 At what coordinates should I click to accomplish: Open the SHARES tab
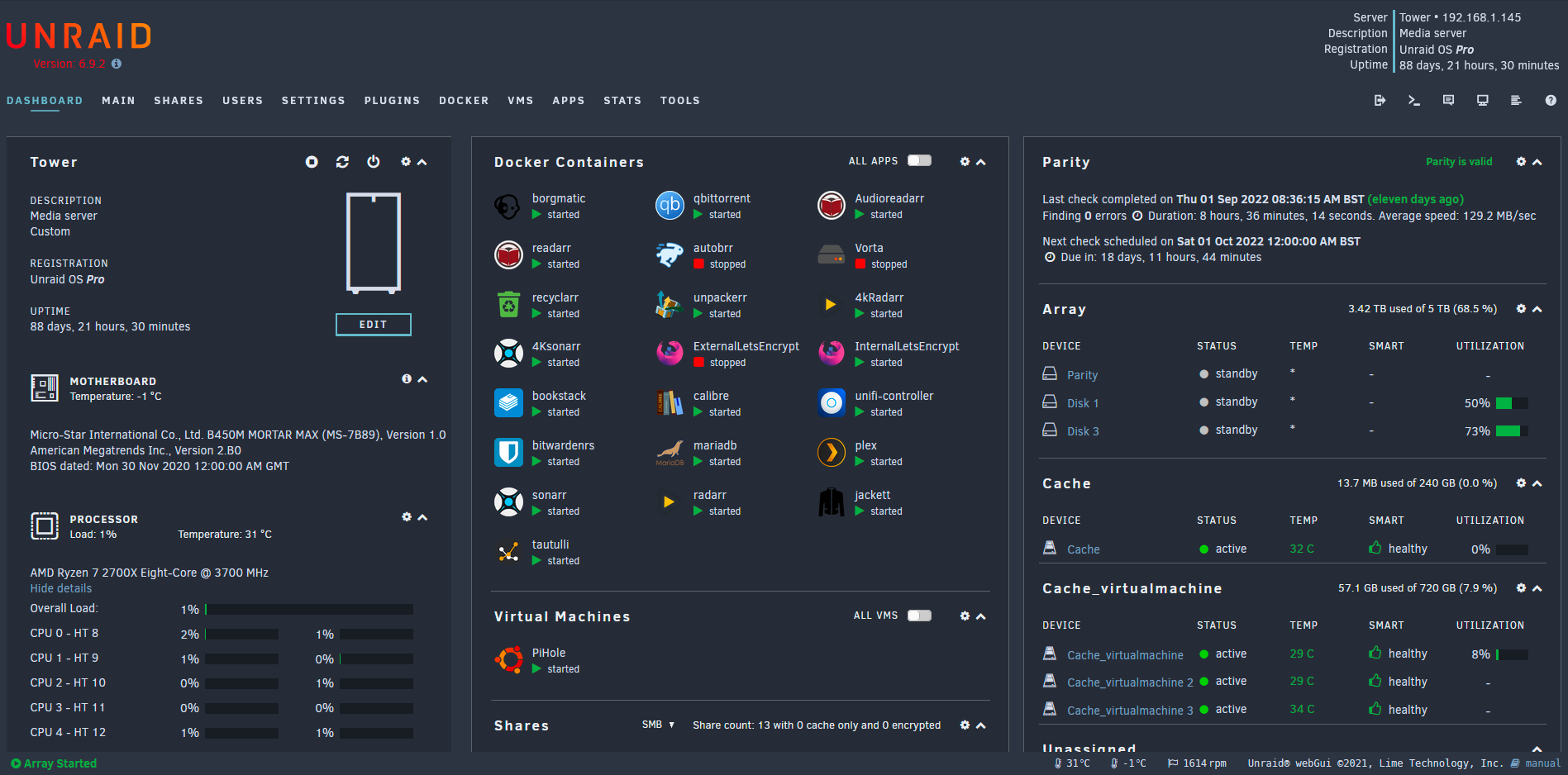coord(179,101)
